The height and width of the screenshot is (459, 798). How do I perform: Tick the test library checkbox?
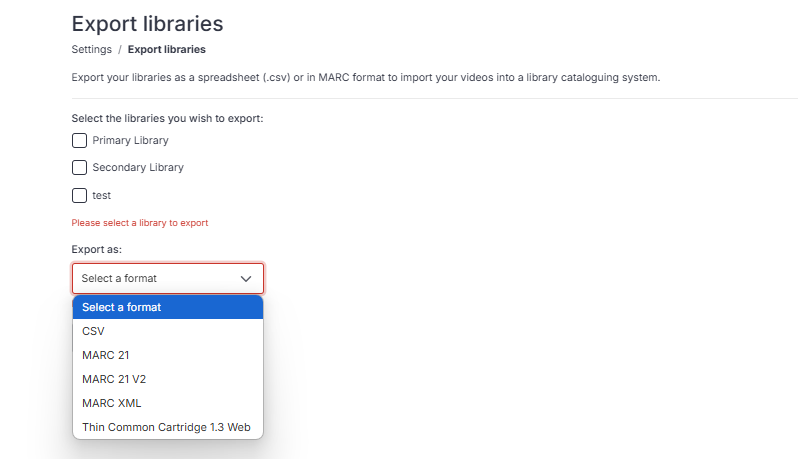tap(79, 195)
